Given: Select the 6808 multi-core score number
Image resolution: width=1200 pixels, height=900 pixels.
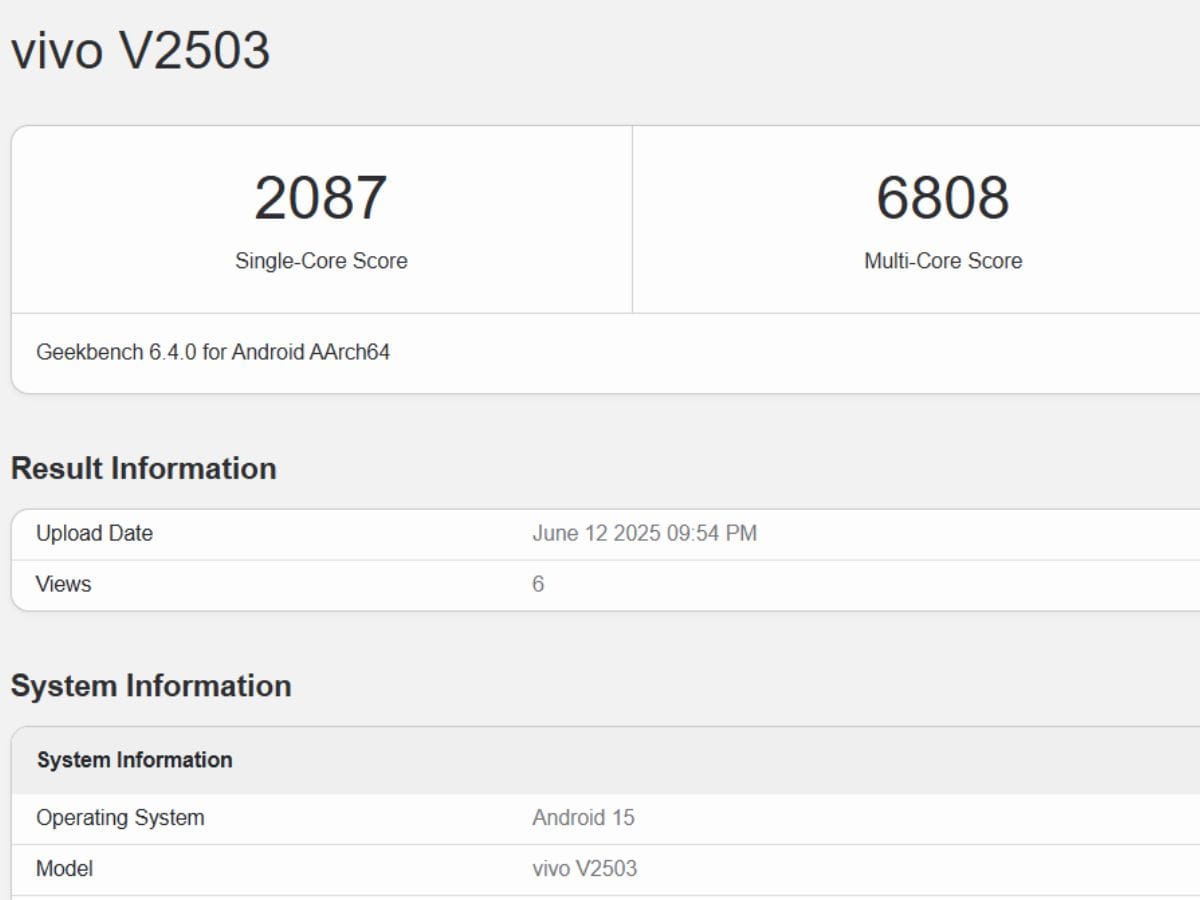Looking at the screenshot, I should 943,198.
